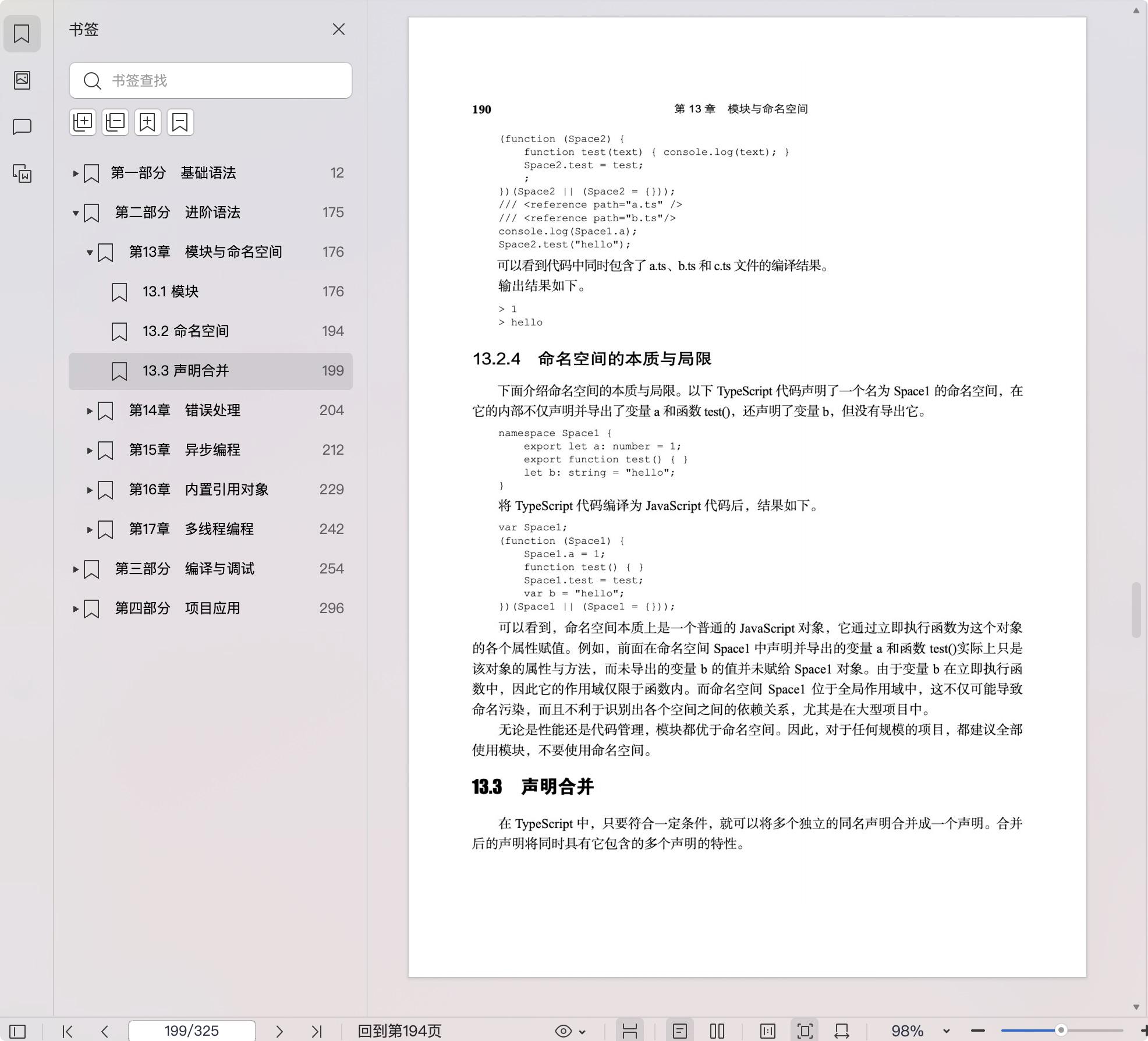
Task: Open the bookmarks panel icon in sidebar
Action: pos(22,34)
